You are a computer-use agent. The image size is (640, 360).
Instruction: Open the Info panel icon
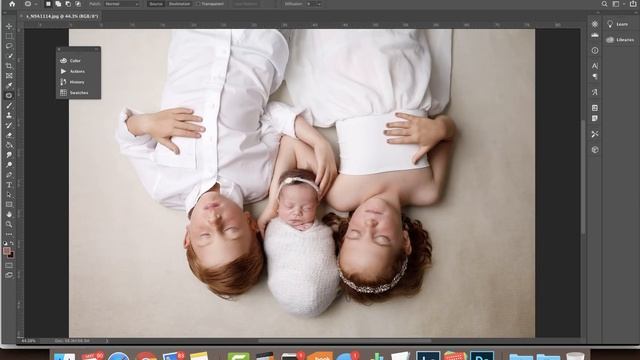pyautogui.click(x=595, y=51)
